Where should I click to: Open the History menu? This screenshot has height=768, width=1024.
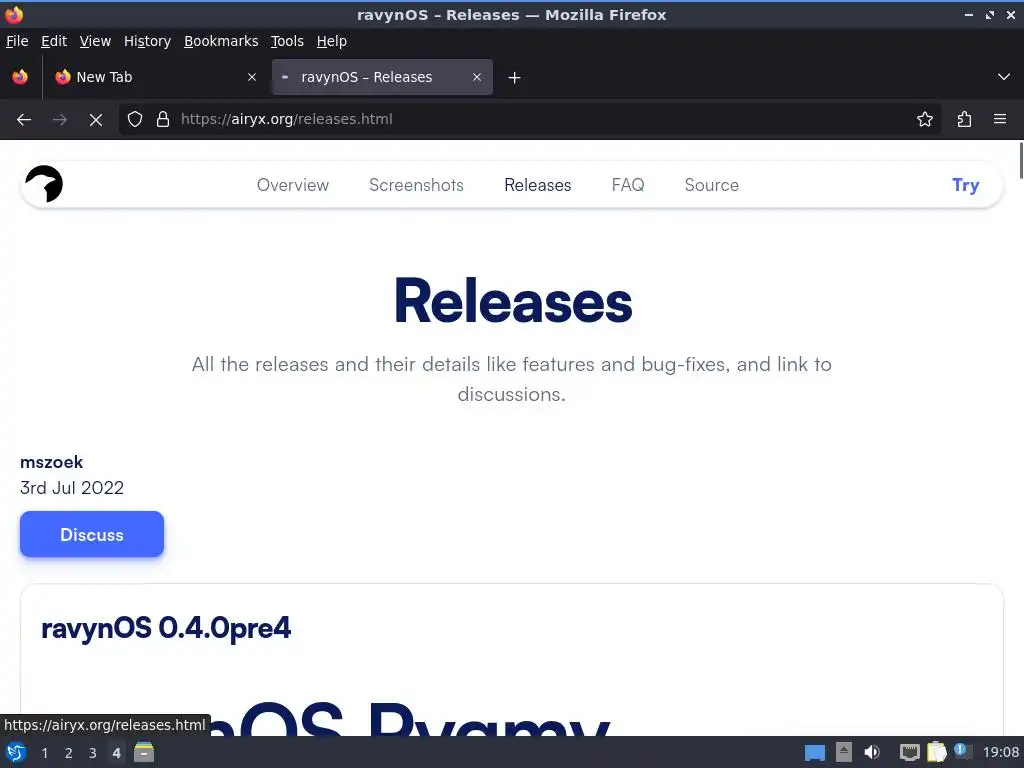[x=148, y=41]
